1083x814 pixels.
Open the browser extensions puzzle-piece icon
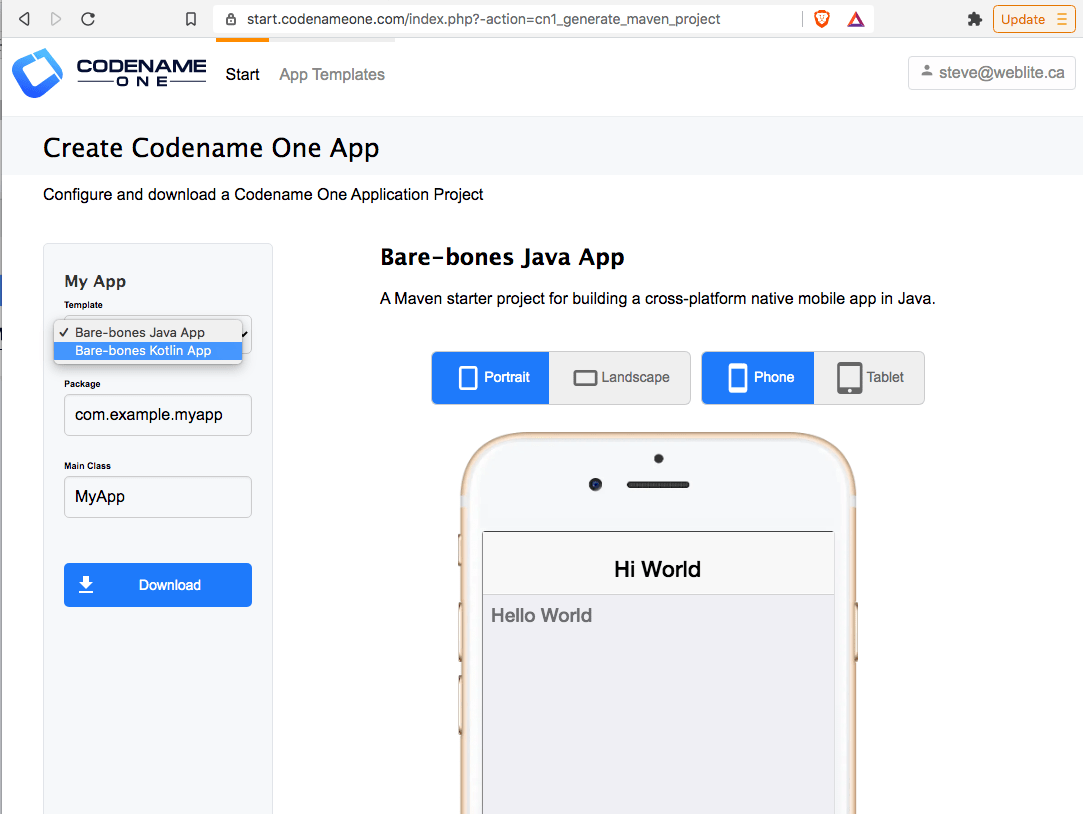pos(975,18)
